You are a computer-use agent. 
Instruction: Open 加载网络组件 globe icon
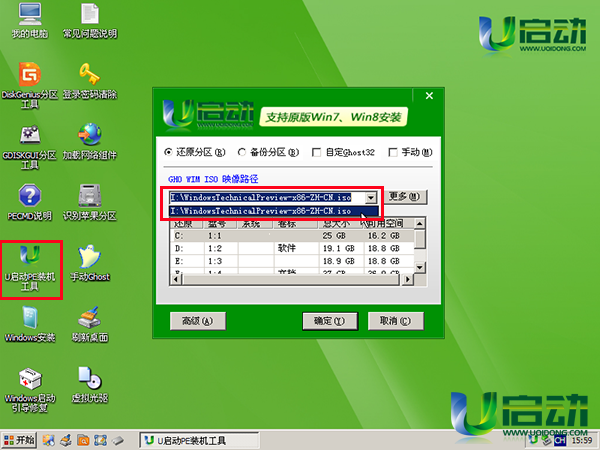(x=90, y=142)
